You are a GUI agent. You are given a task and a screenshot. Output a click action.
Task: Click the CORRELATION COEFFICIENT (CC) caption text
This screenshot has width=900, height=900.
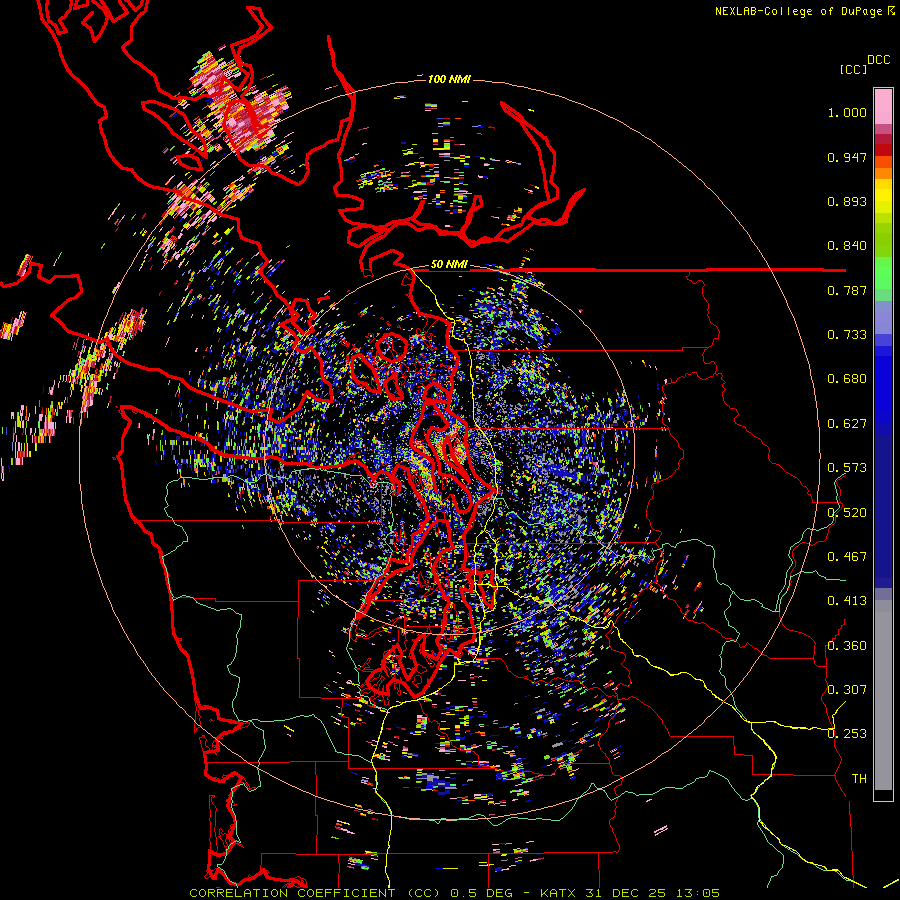[315, 893]
